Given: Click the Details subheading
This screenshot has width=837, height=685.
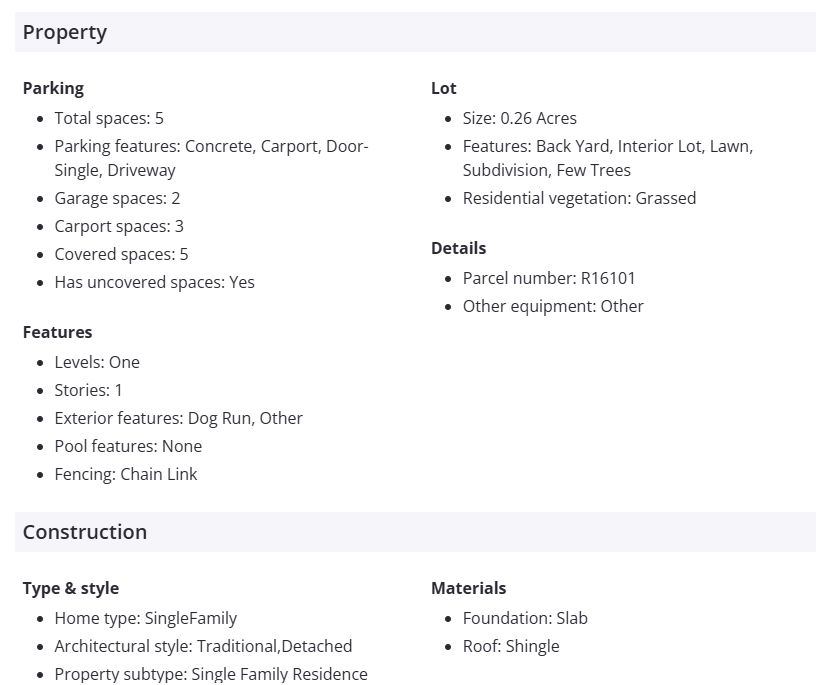Looking at the screenshot, I should pyautogui.click(x=459, y=248).
